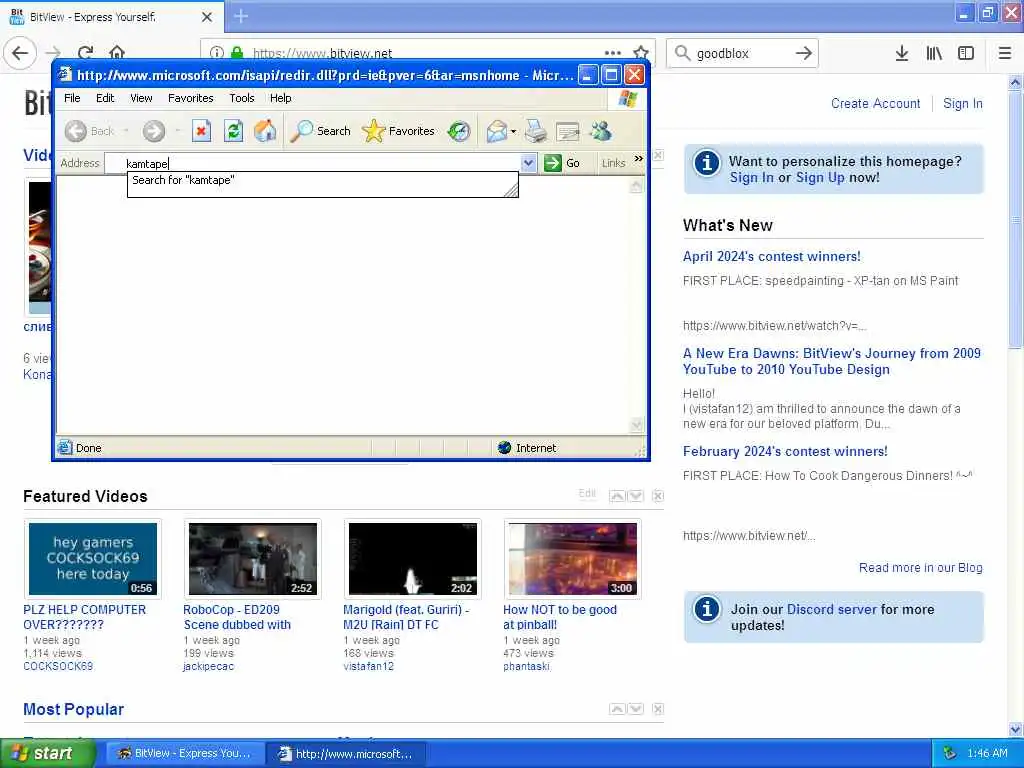Open the Discord server link
1024x768 pixels.
tap(831, 609)
